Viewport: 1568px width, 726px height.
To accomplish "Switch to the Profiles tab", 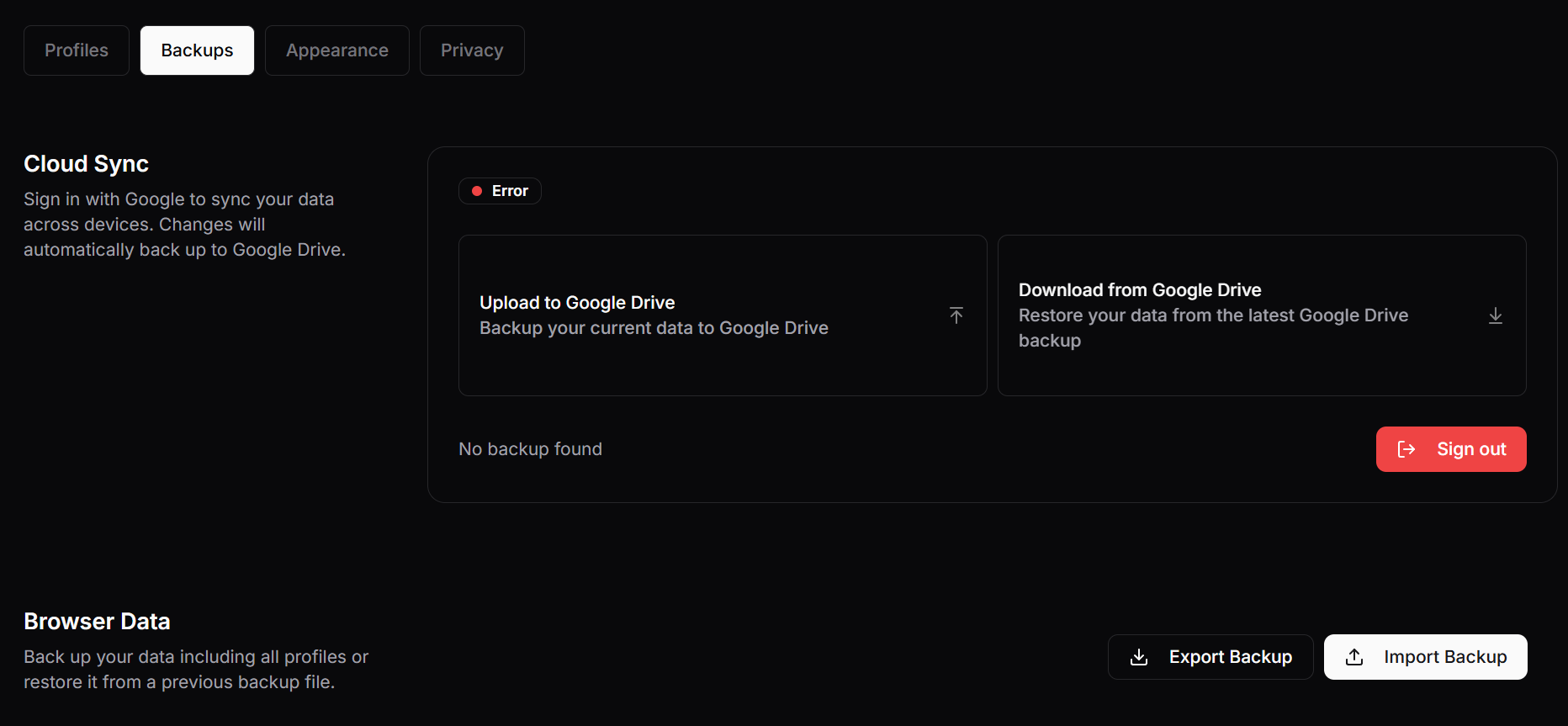I will coord(77,50).
